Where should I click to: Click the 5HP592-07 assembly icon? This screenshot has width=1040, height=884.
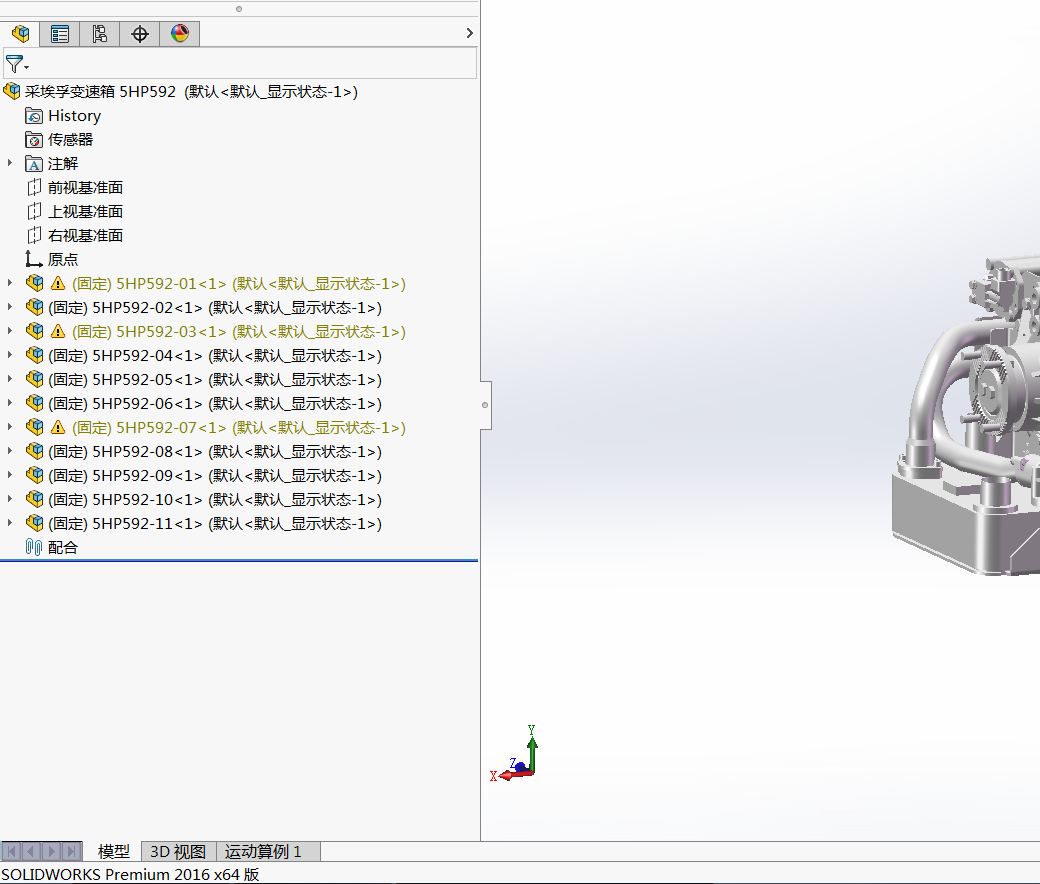(34, 427)
